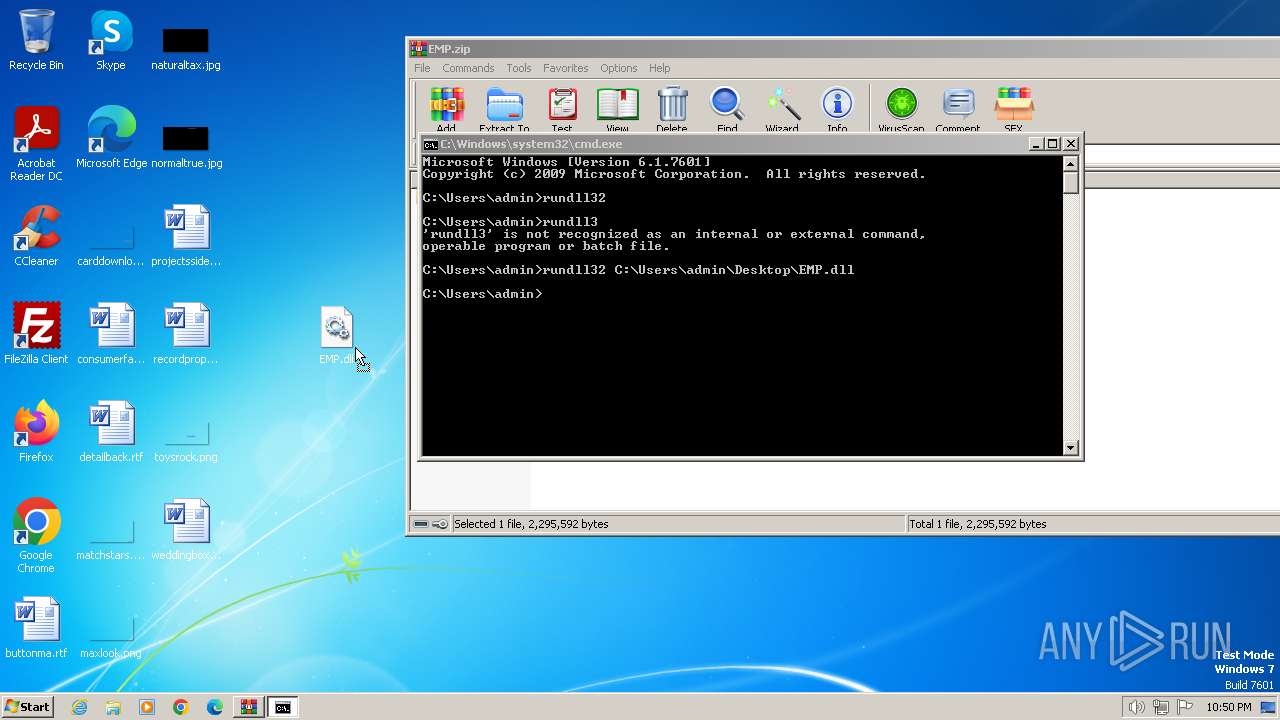Select the projectsside document icon
The height and width of the screenshot is (720, 1280).
(x=186, y=236)
